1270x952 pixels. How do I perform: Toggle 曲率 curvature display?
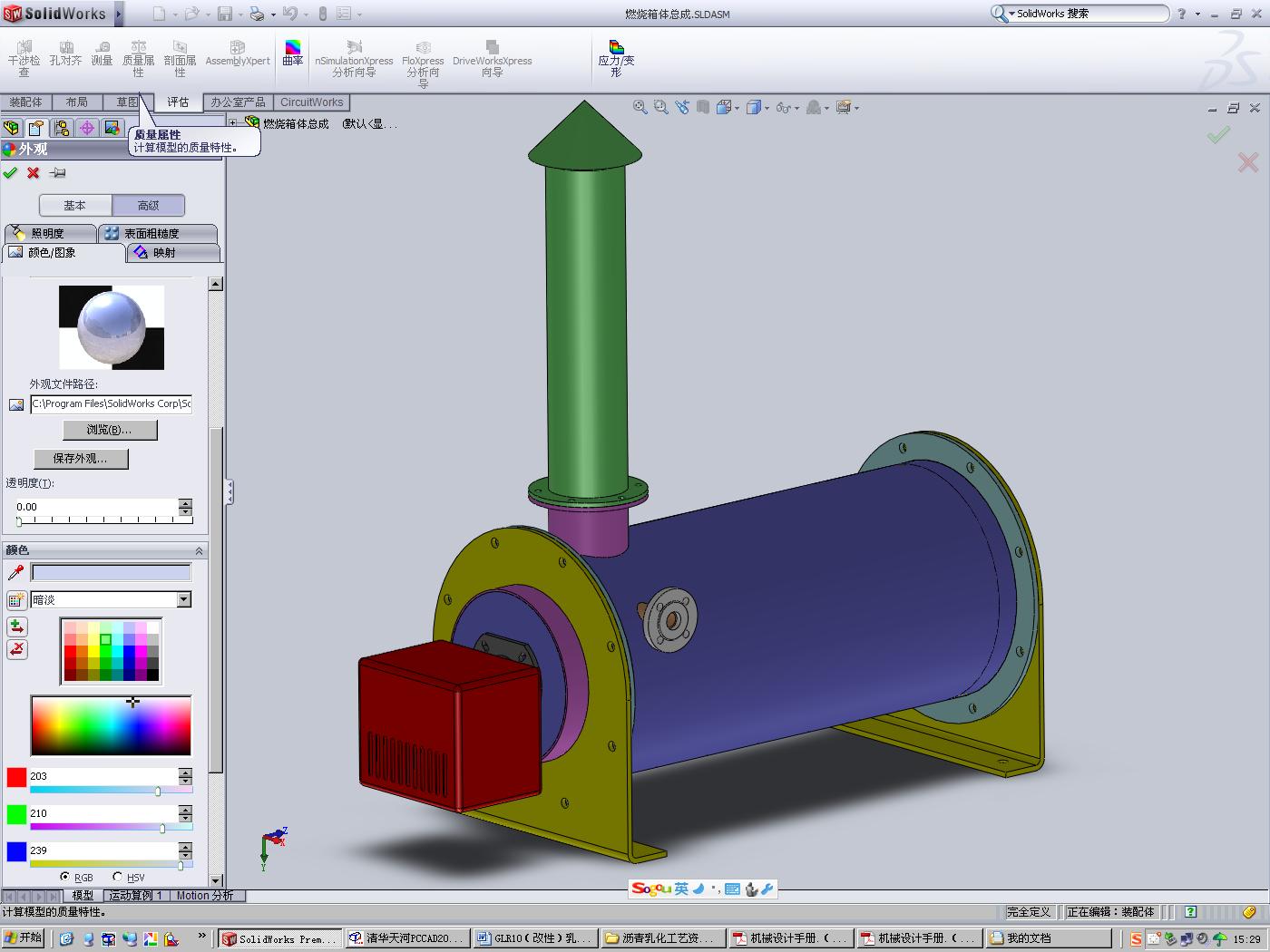pos(292,53)
